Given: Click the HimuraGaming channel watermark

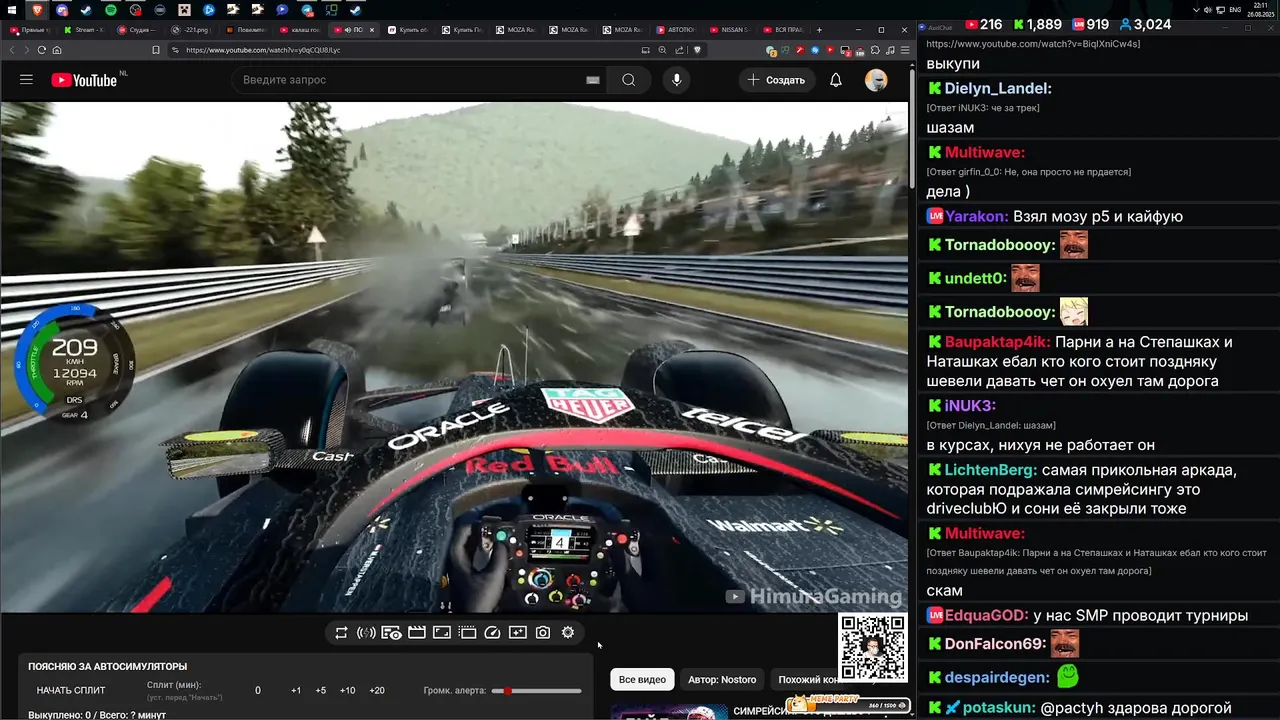Looking at the screenshot, I should [x=813, y=597].
